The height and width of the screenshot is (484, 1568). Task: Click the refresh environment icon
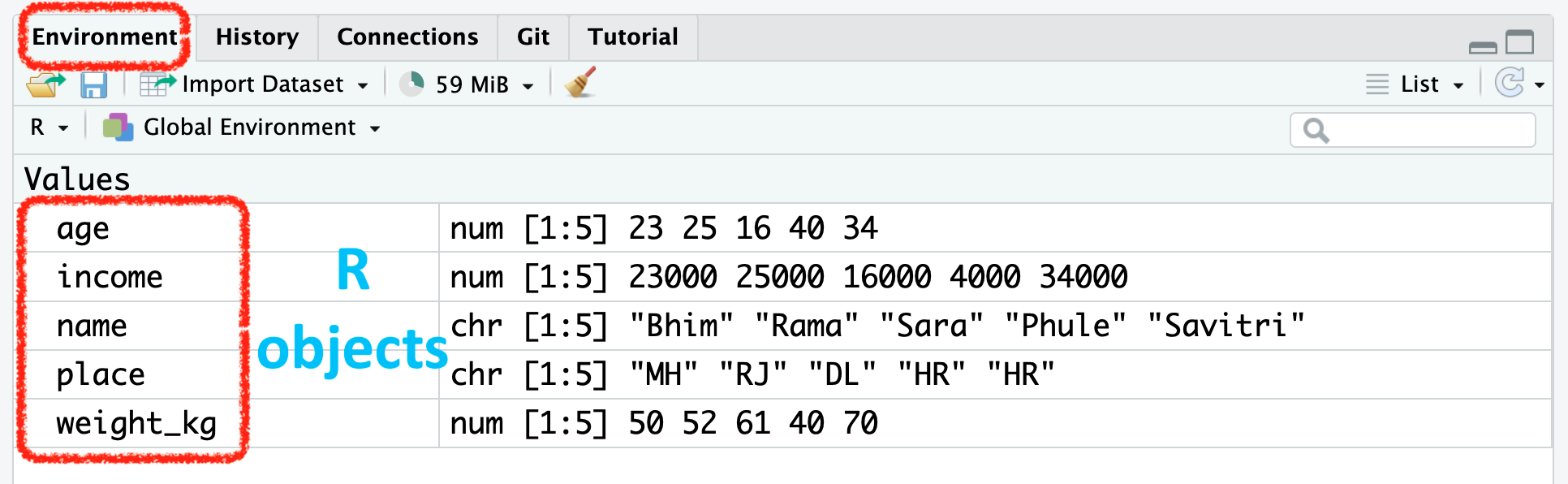point(1510,83)
